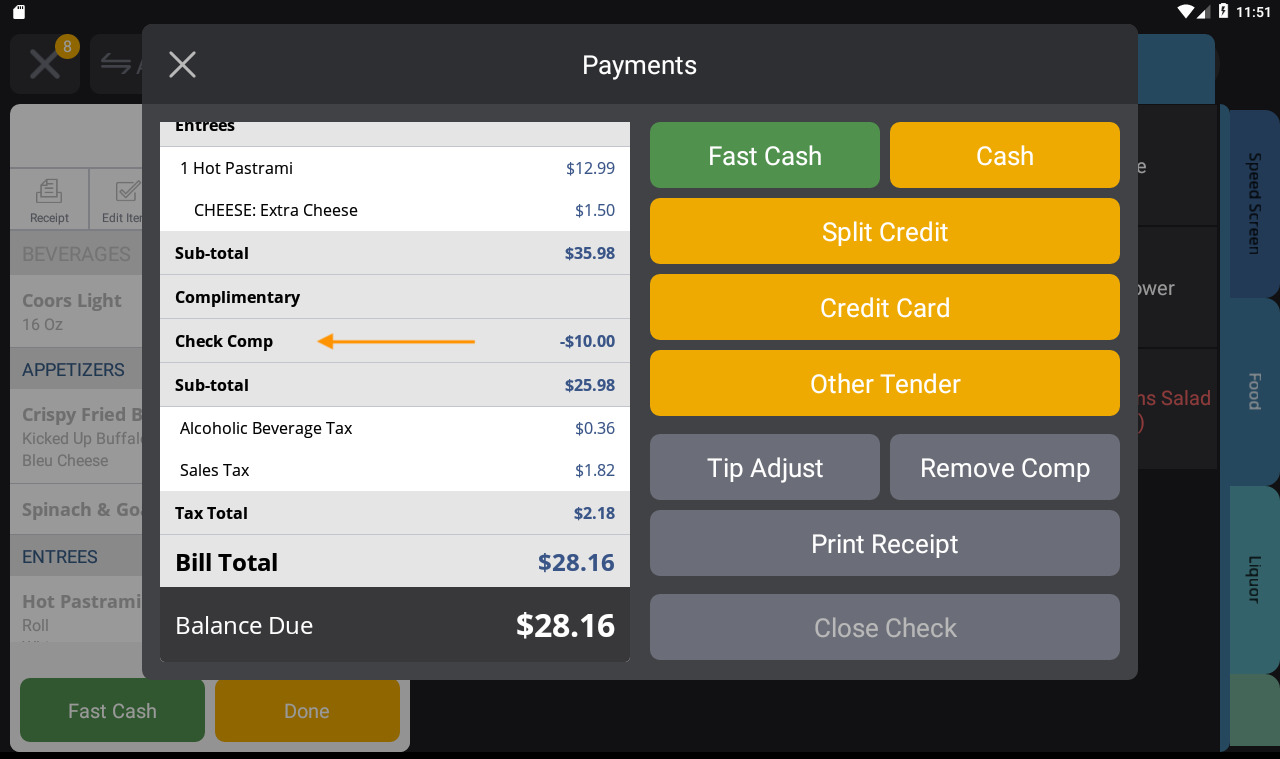Remove Comp from the check

(1004, 467)
